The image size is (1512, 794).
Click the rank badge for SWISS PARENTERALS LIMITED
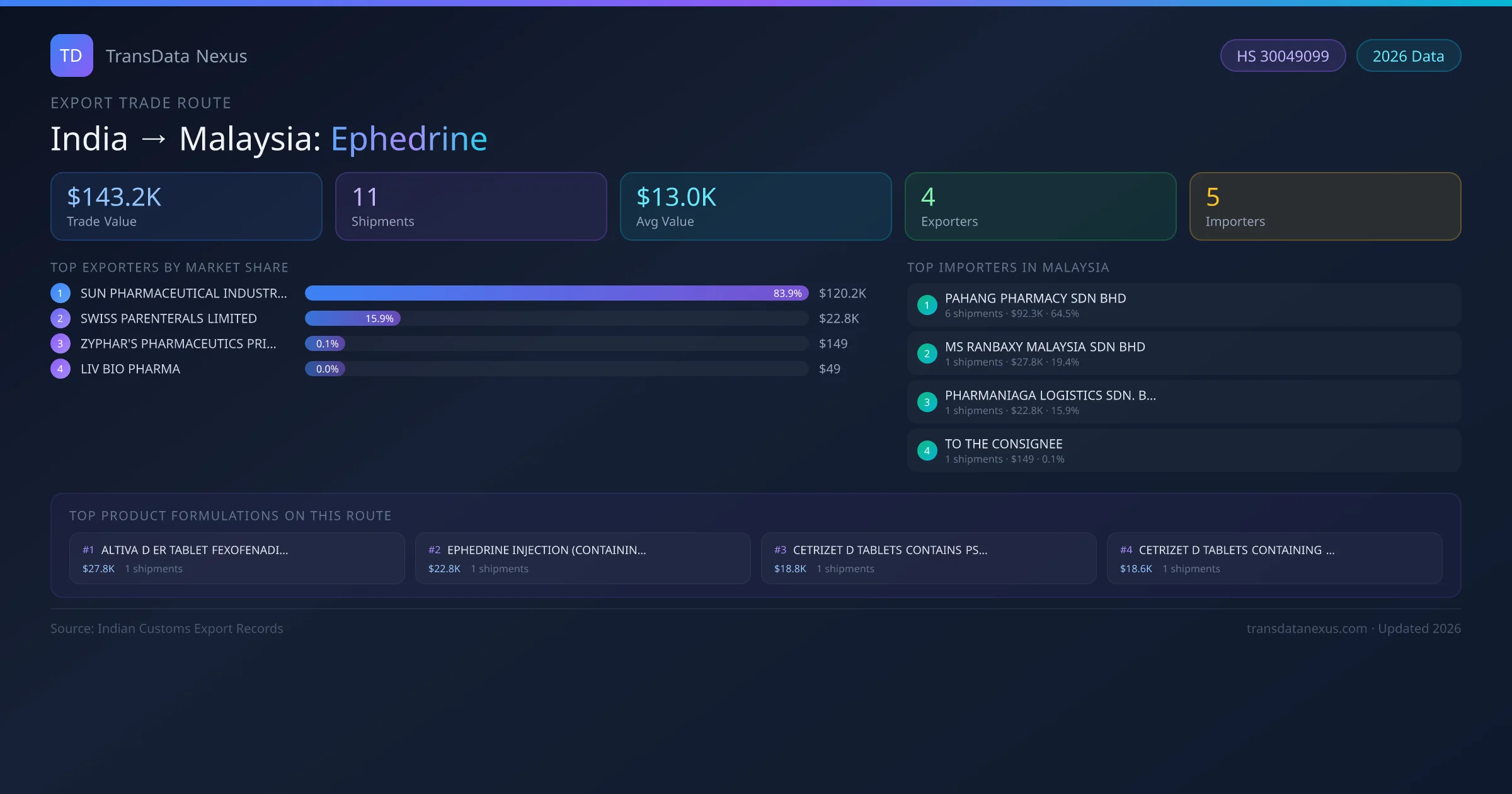pyautogui.click(x=60, y=318)
